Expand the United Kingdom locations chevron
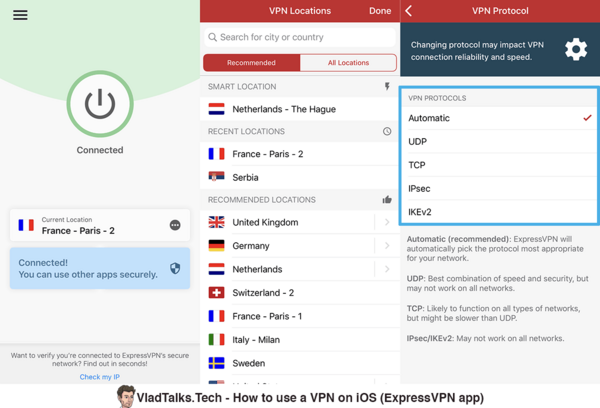This screenshot has width=600, height=408. click(387, 222)
